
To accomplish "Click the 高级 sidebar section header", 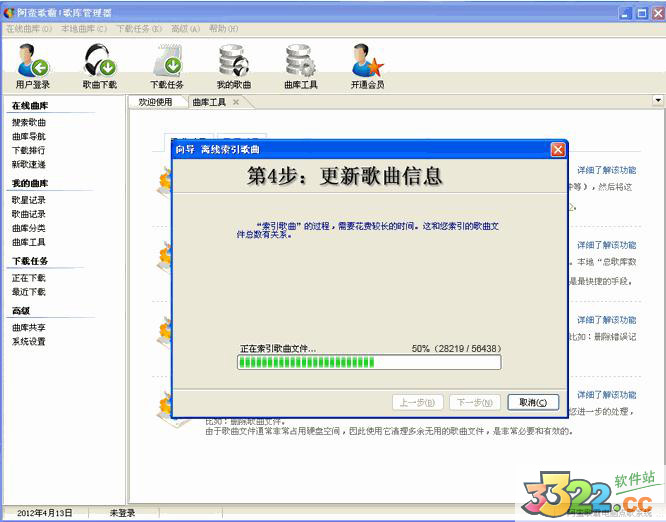I will (x=21, y=311).
